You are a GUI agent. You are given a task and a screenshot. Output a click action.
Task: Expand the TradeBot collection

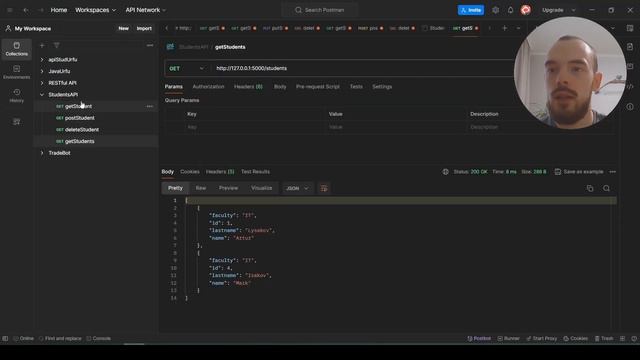[42, 153]
